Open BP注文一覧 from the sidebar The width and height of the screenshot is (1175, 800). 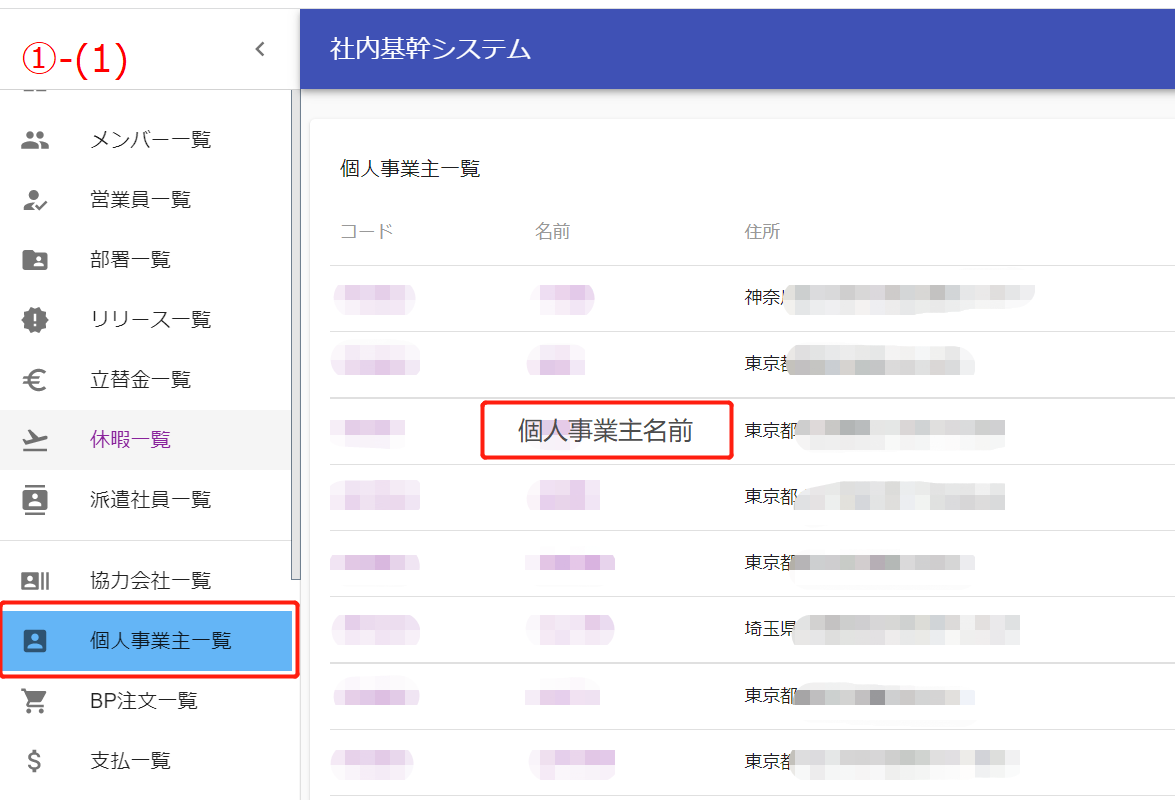click(x=144, y=702)
